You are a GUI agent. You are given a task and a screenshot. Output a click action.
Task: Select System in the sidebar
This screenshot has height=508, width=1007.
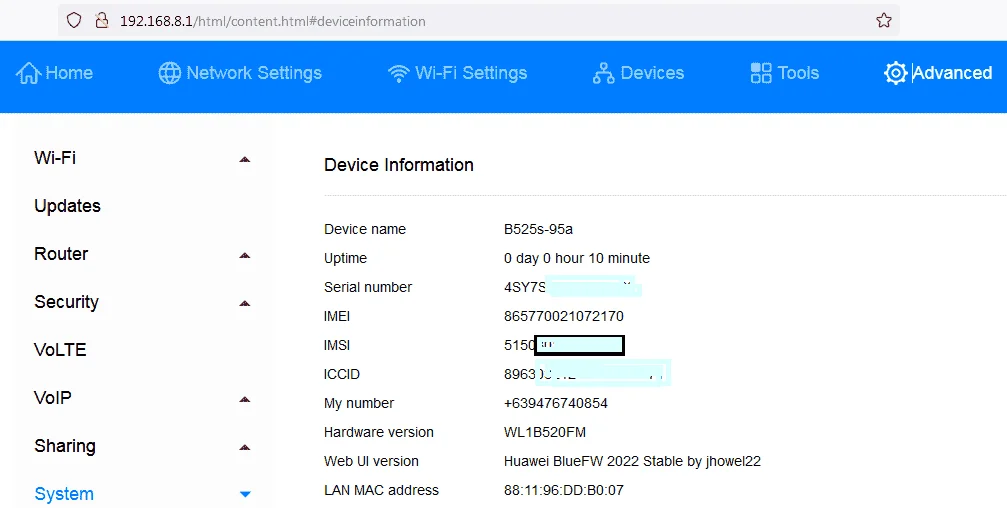[x=64, y=494]
